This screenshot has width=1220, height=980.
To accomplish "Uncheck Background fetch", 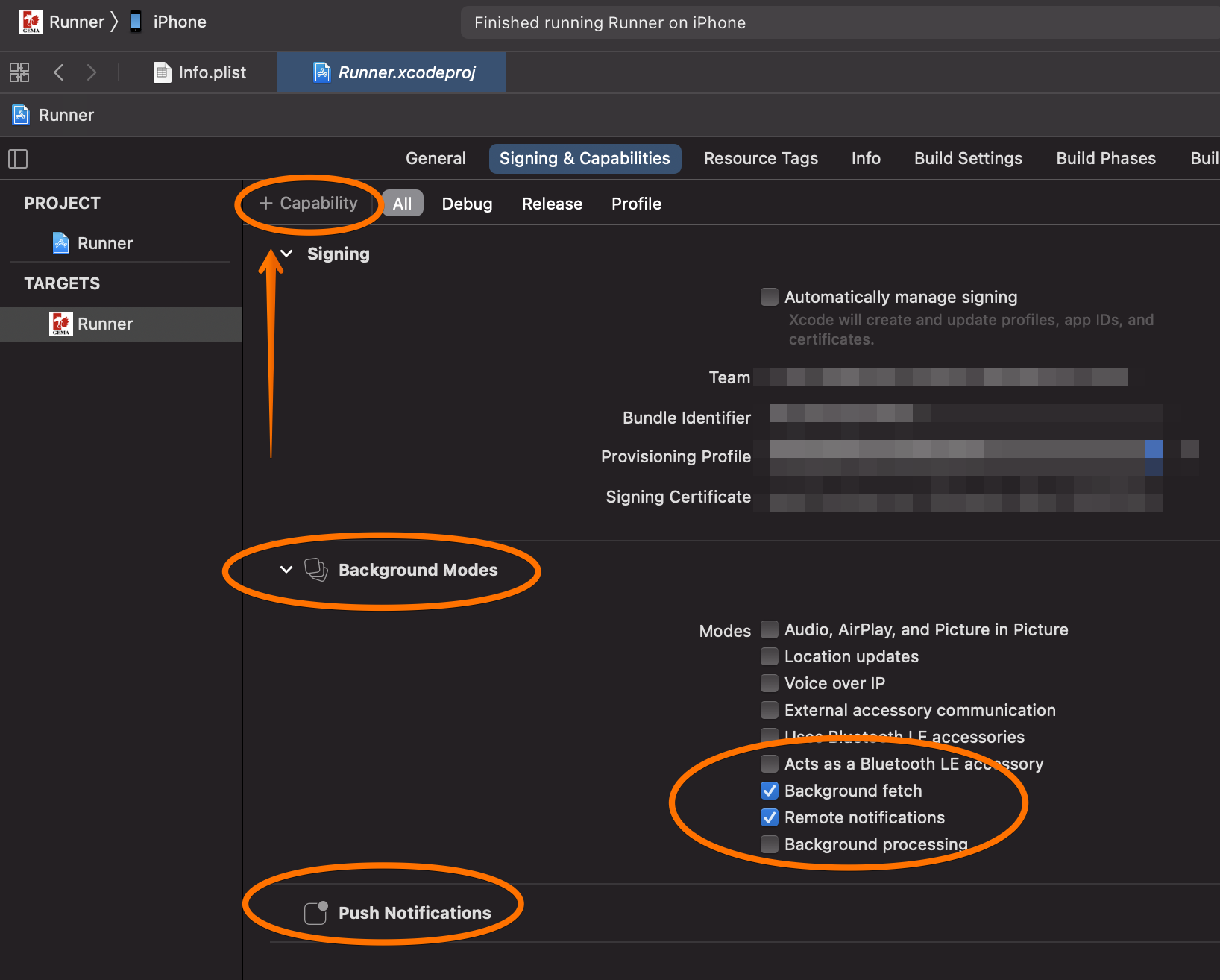I will [x=770, y=791].
